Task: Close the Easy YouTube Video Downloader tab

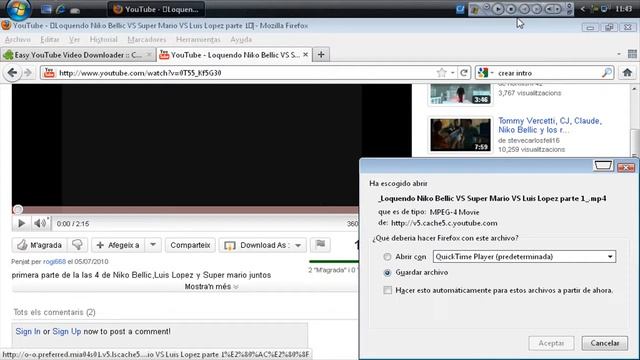Action: [x=149, y=55]
